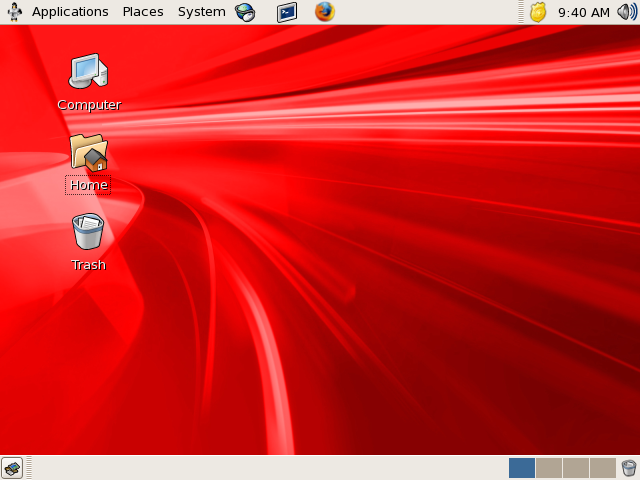Screen dimensions: 640x480
Task: Click the globe-and-mouse web browser launcher
Action: coord(245,12)
